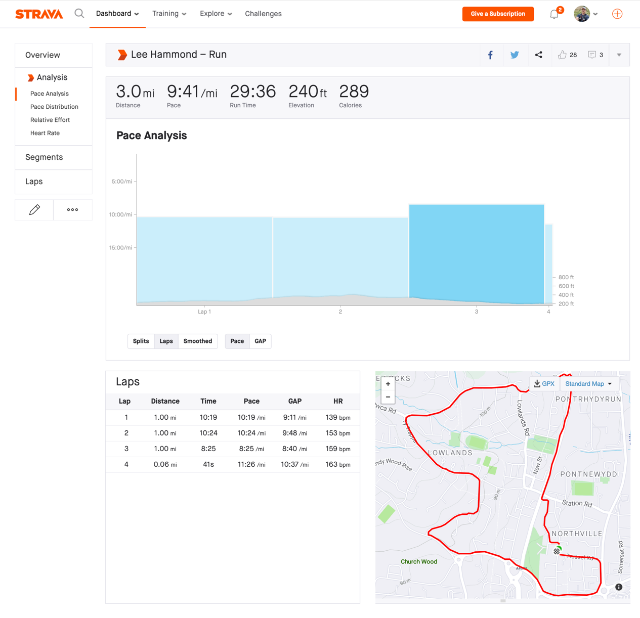
Task: Click the GAP column header
Action: tap(295, 401)
